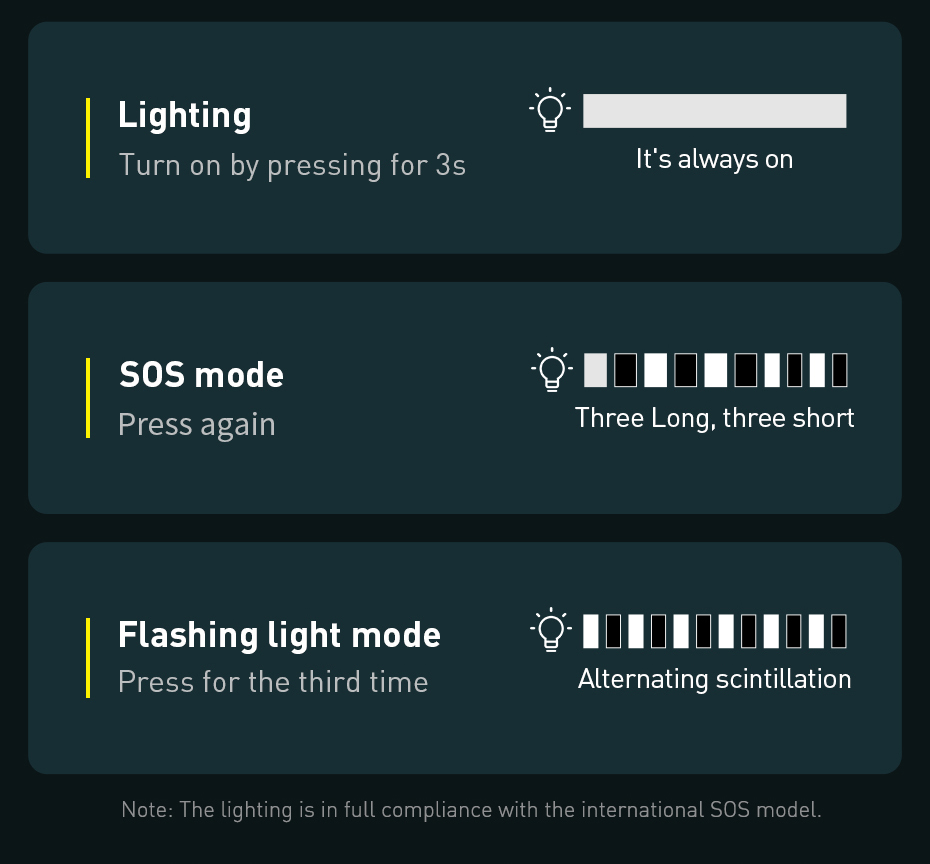Click the "It's always on" caption
This screenshot has width=930, height=864.
pos(714,159)
